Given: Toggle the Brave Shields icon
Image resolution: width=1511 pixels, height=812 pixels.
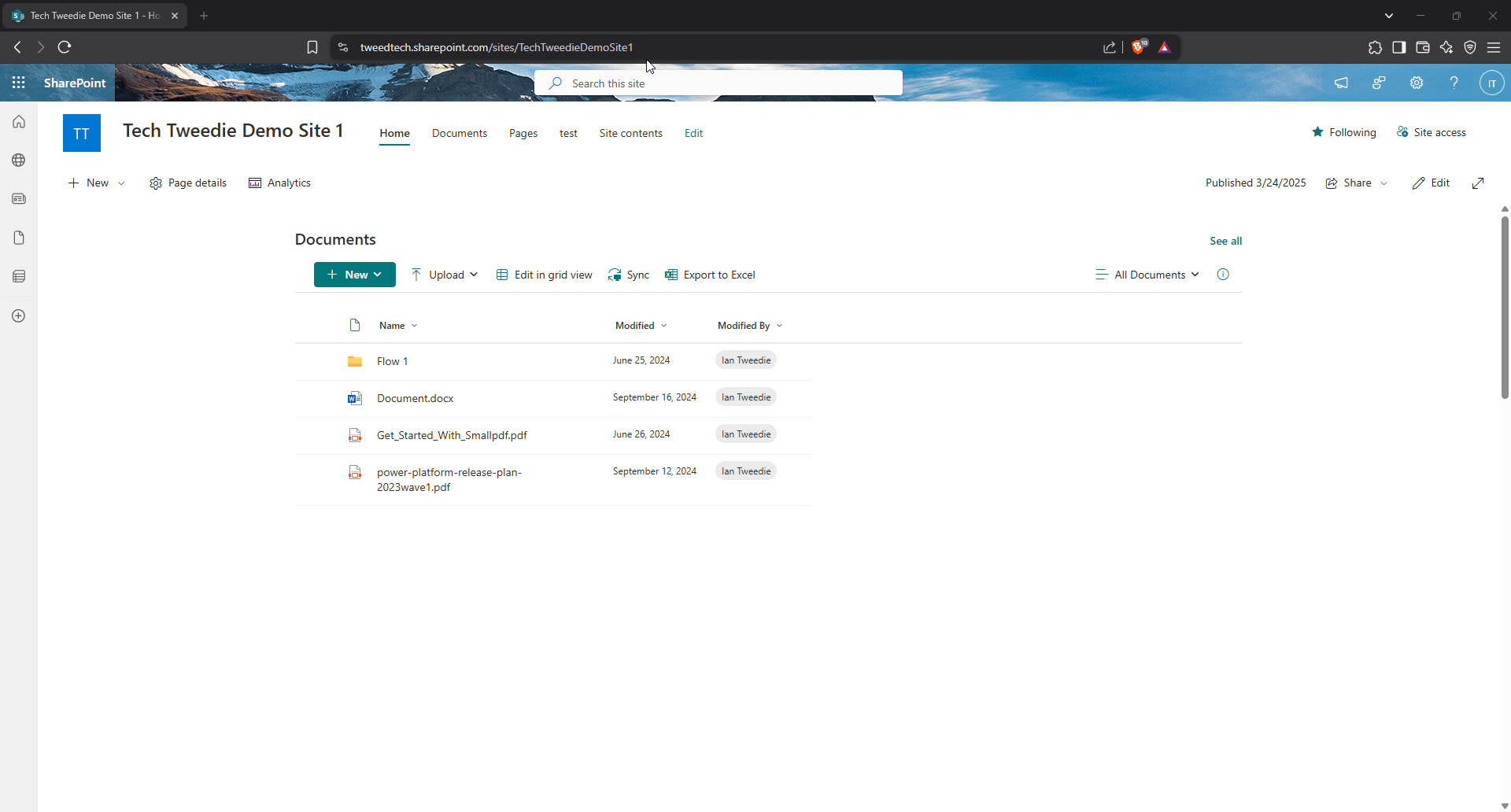Looking at the screenshot, I should [x=1139, y=47].
